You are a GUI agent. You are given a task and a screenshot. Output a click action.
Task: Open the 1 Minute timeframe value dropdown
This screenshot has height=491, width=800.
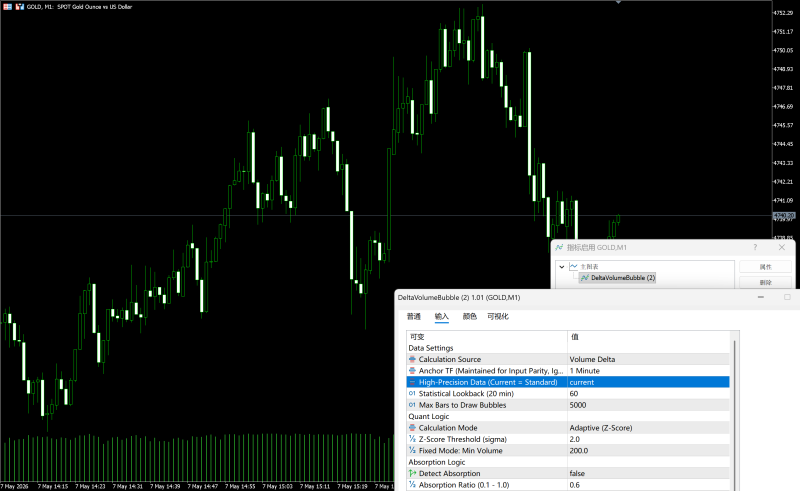point(648,371)
